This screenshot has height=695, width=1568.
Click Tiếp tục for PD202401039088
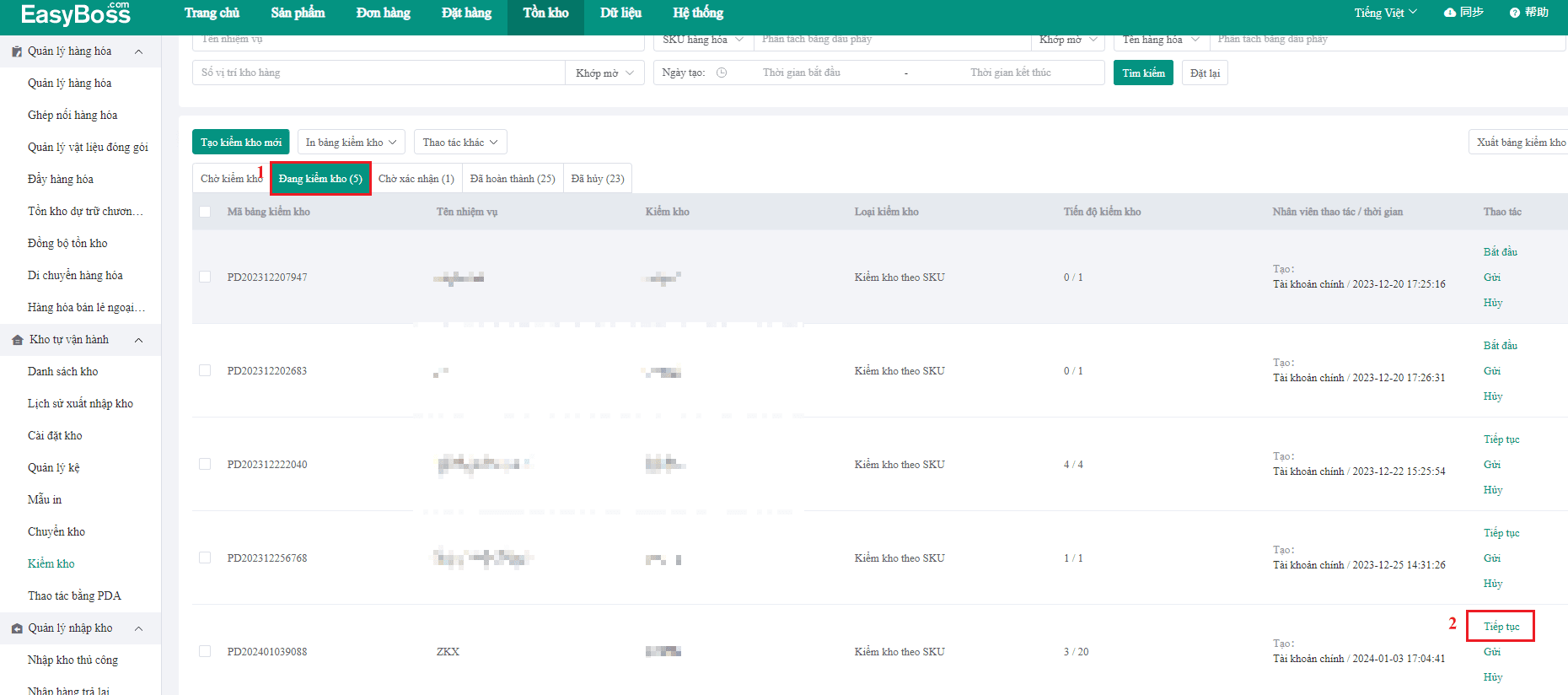pyautogui.click(x=1501, y=627)
